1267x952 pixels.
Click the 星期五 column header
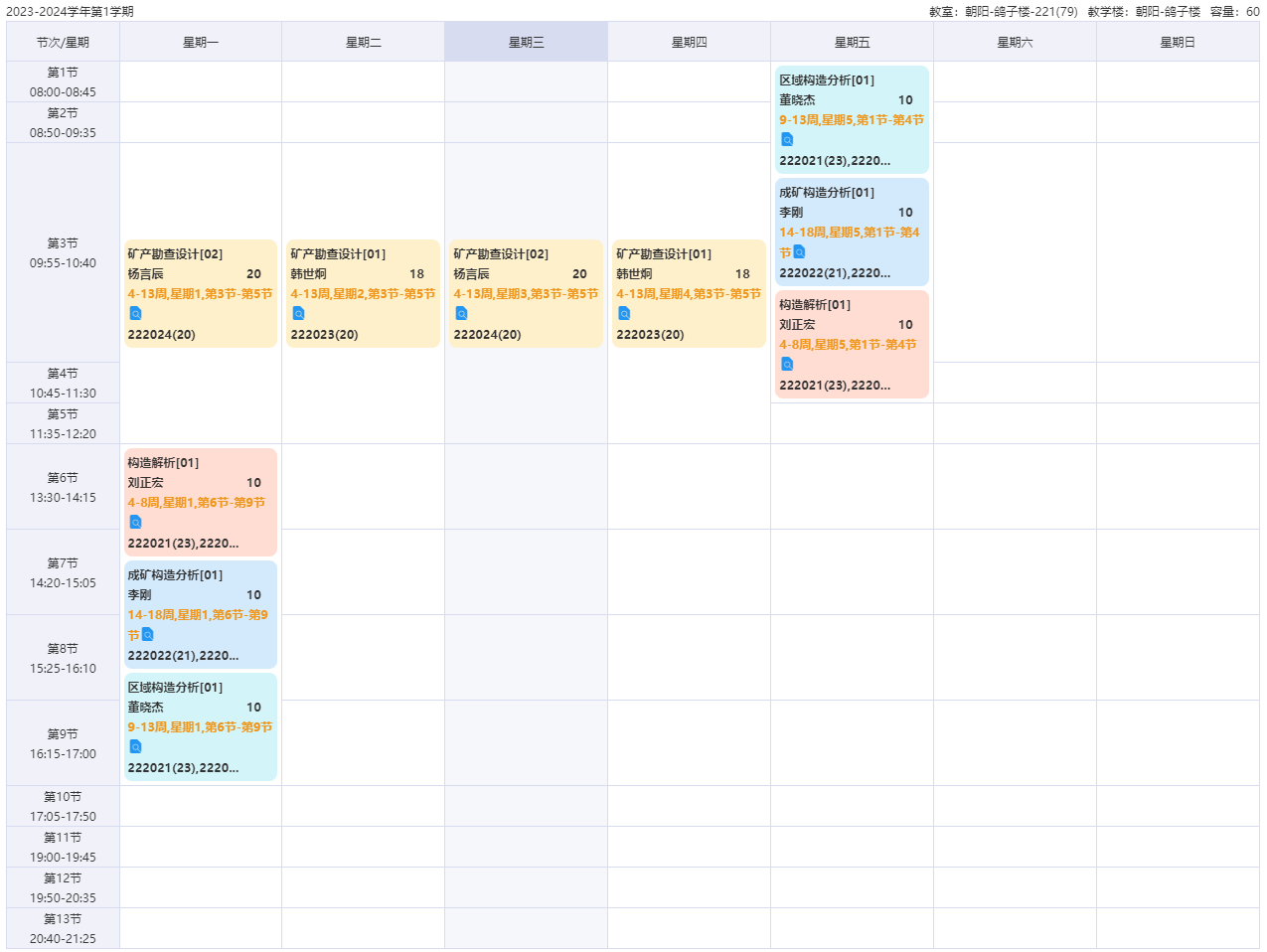[x=852, y=42]
